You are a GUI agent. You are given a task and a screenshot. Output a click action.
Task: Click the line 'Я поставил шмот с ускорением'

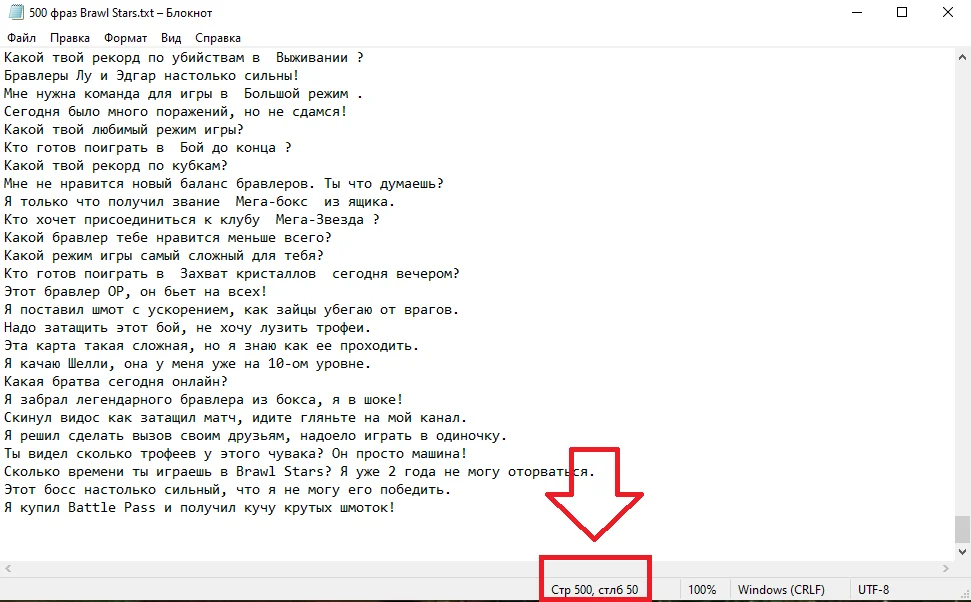tap(232, 309)
